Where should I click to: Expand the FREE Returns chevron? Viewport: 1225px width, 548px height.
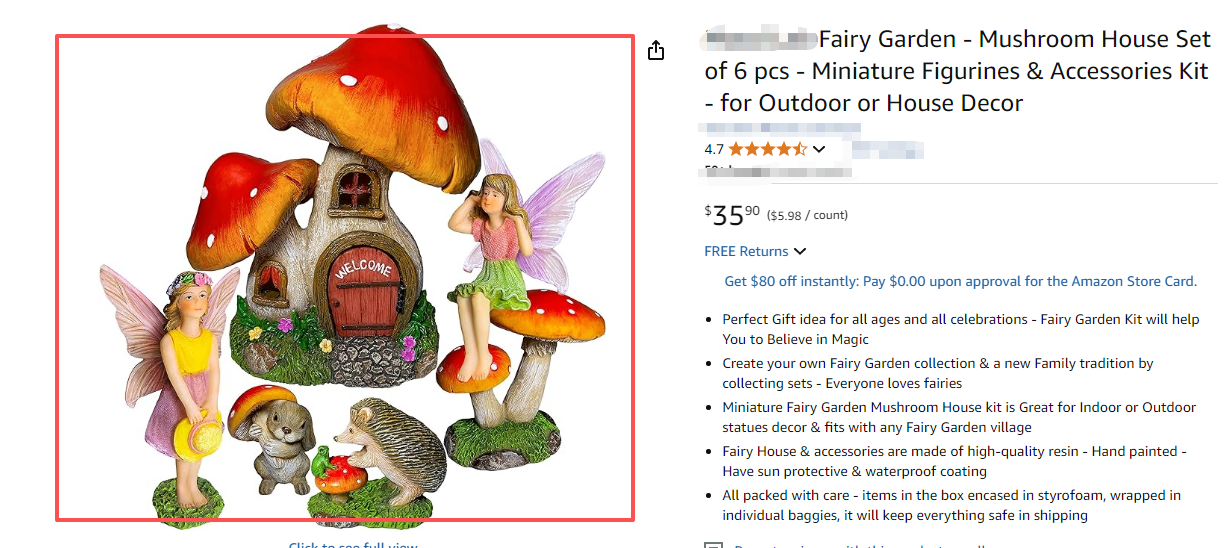click(x=800, y=252)
